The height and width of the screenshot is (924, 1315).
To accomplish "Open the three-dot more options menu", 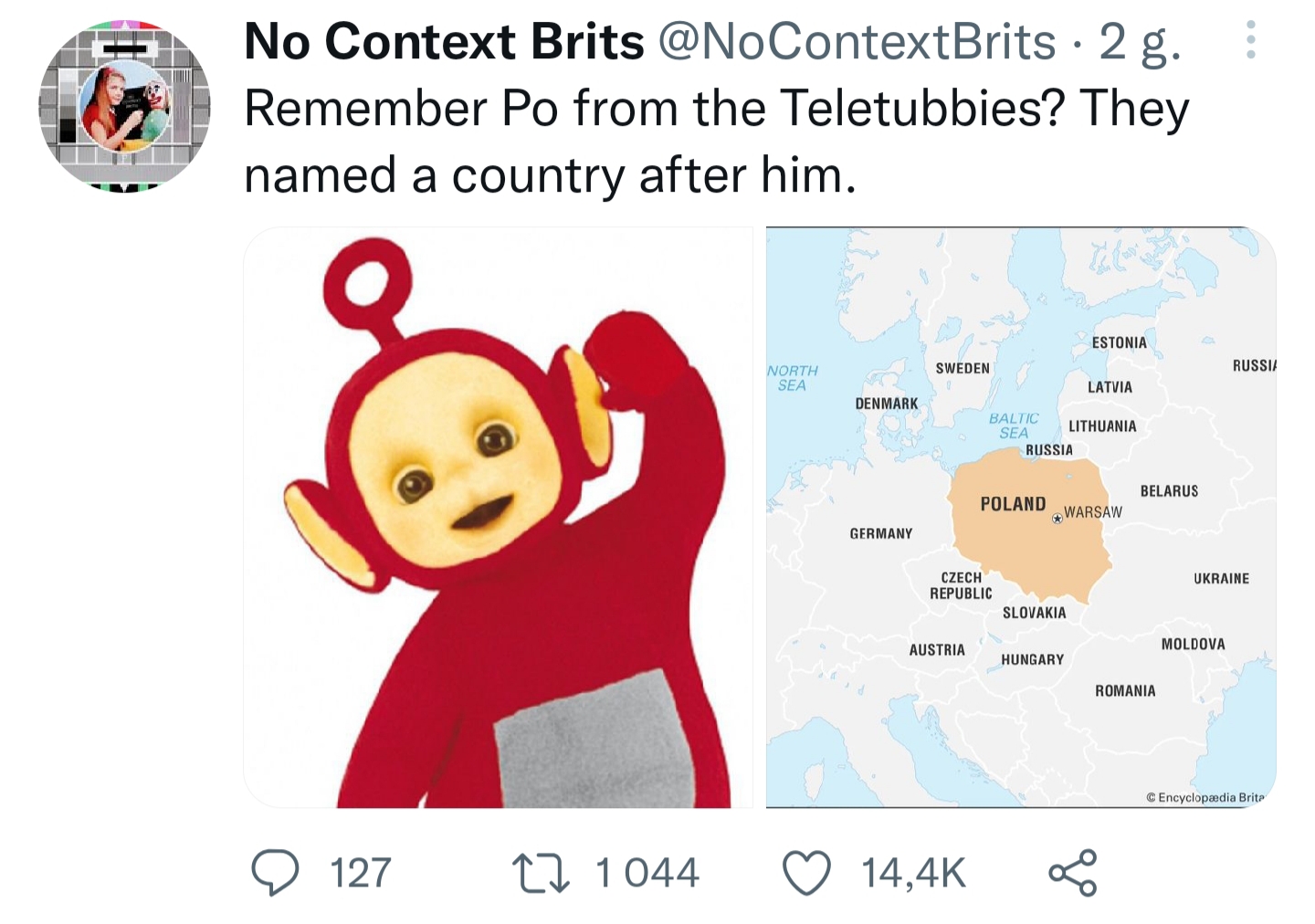I will coord(1250,41).
